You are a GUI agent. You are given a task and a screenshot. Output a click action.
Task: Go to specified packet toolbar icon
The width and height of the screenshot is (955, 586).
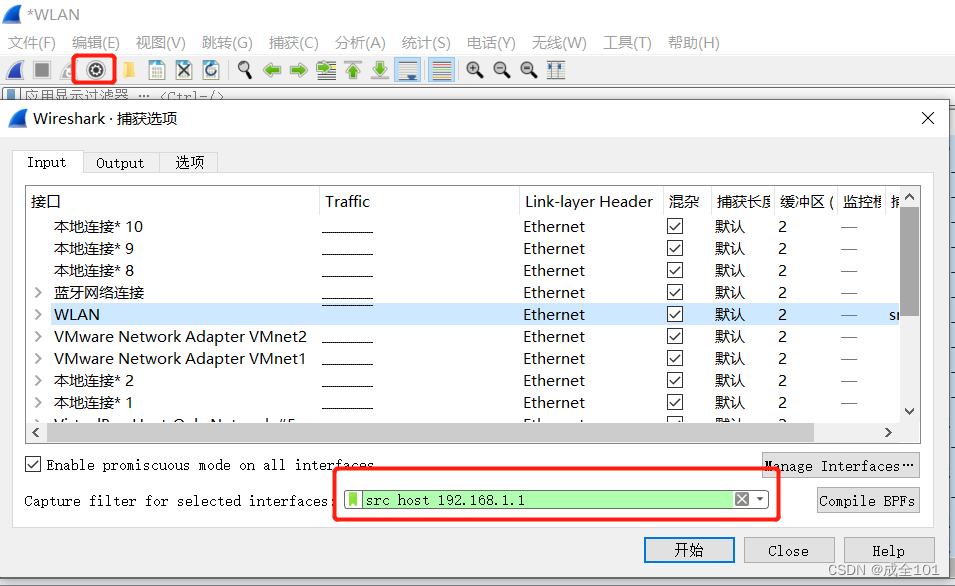point(326,70)
